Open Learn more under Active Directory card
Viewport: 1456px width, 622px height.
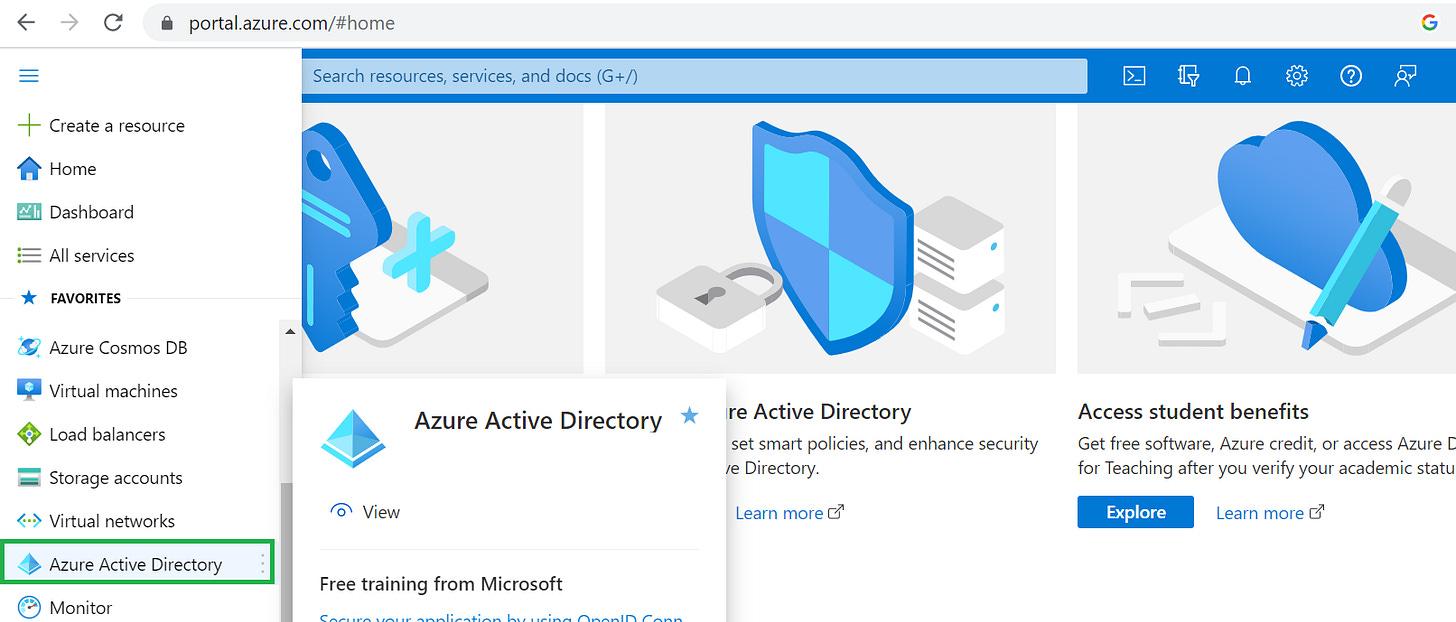coord(789,513)
